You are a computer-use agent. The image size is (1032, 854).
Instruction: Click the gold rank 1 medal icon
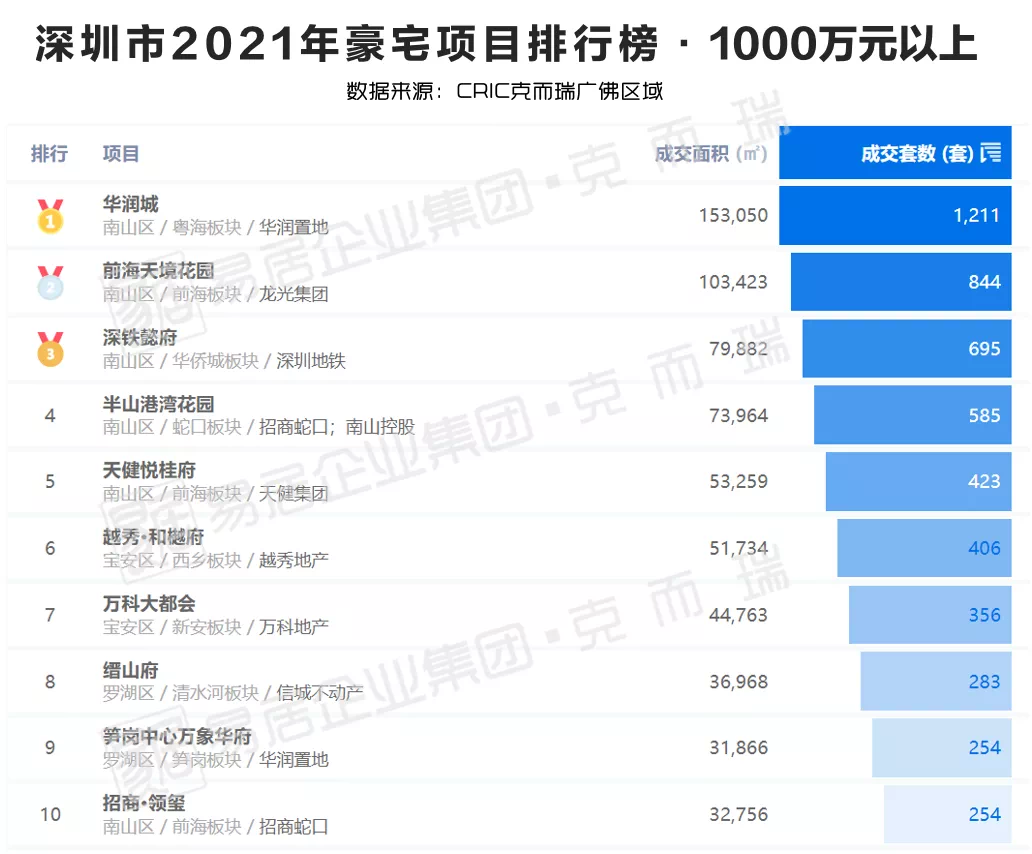click(x=50, y=216)
